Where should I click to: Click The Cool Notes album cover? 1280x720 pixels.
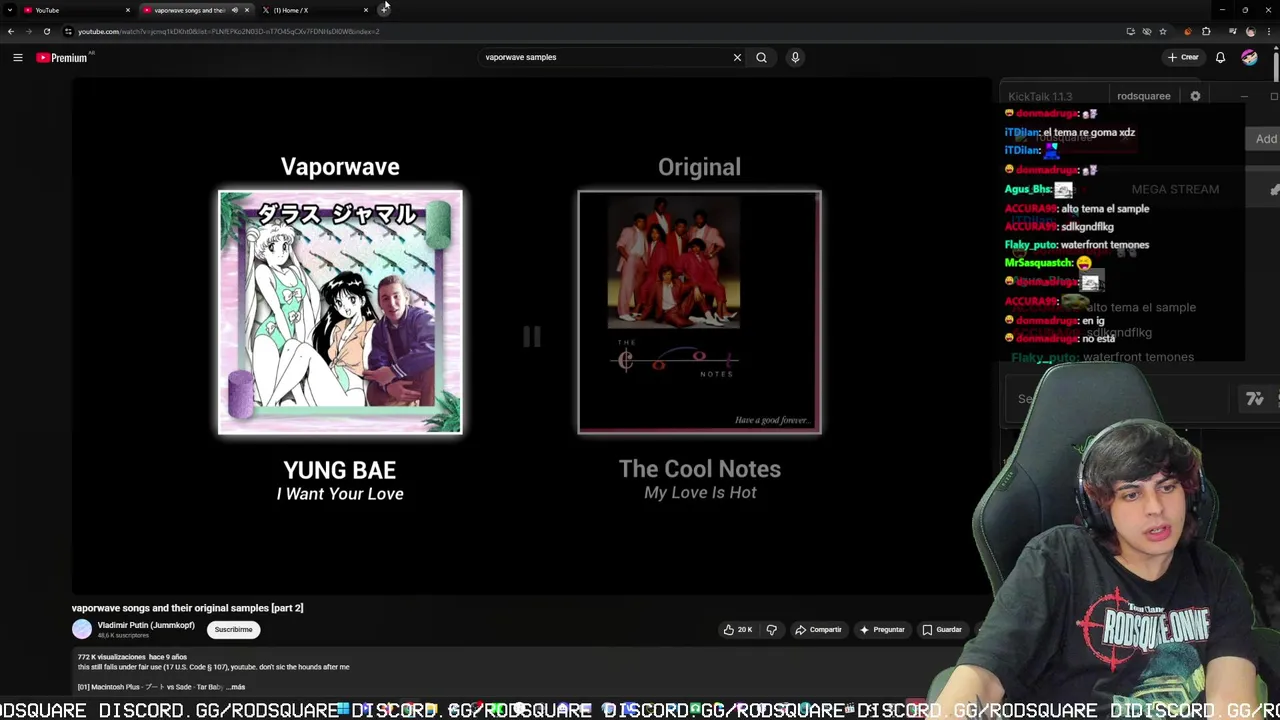(x=699, y=312)
